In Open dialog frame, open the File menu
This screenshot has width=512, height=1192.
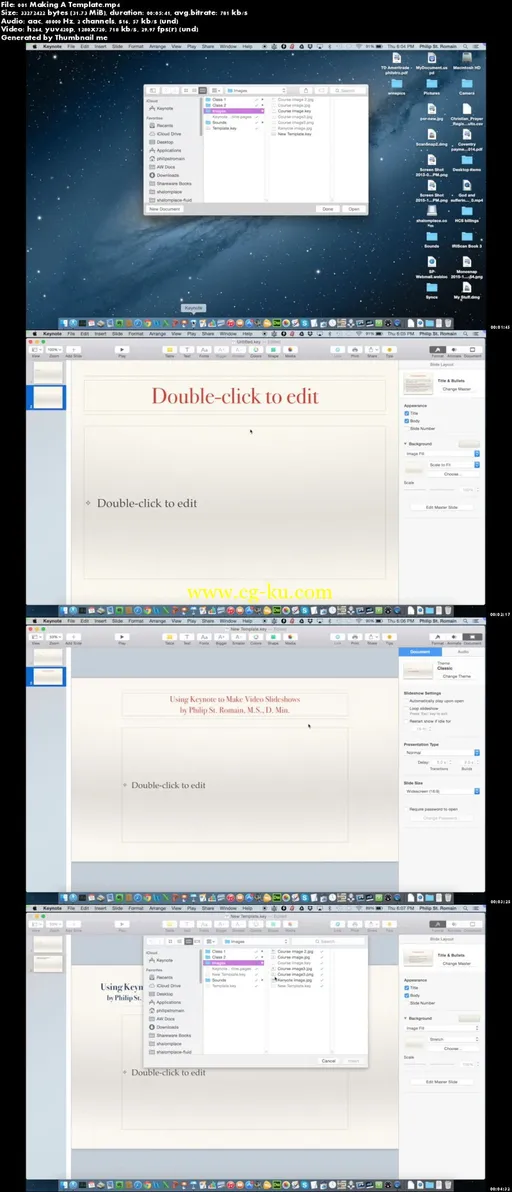click(x=71, y=46)
